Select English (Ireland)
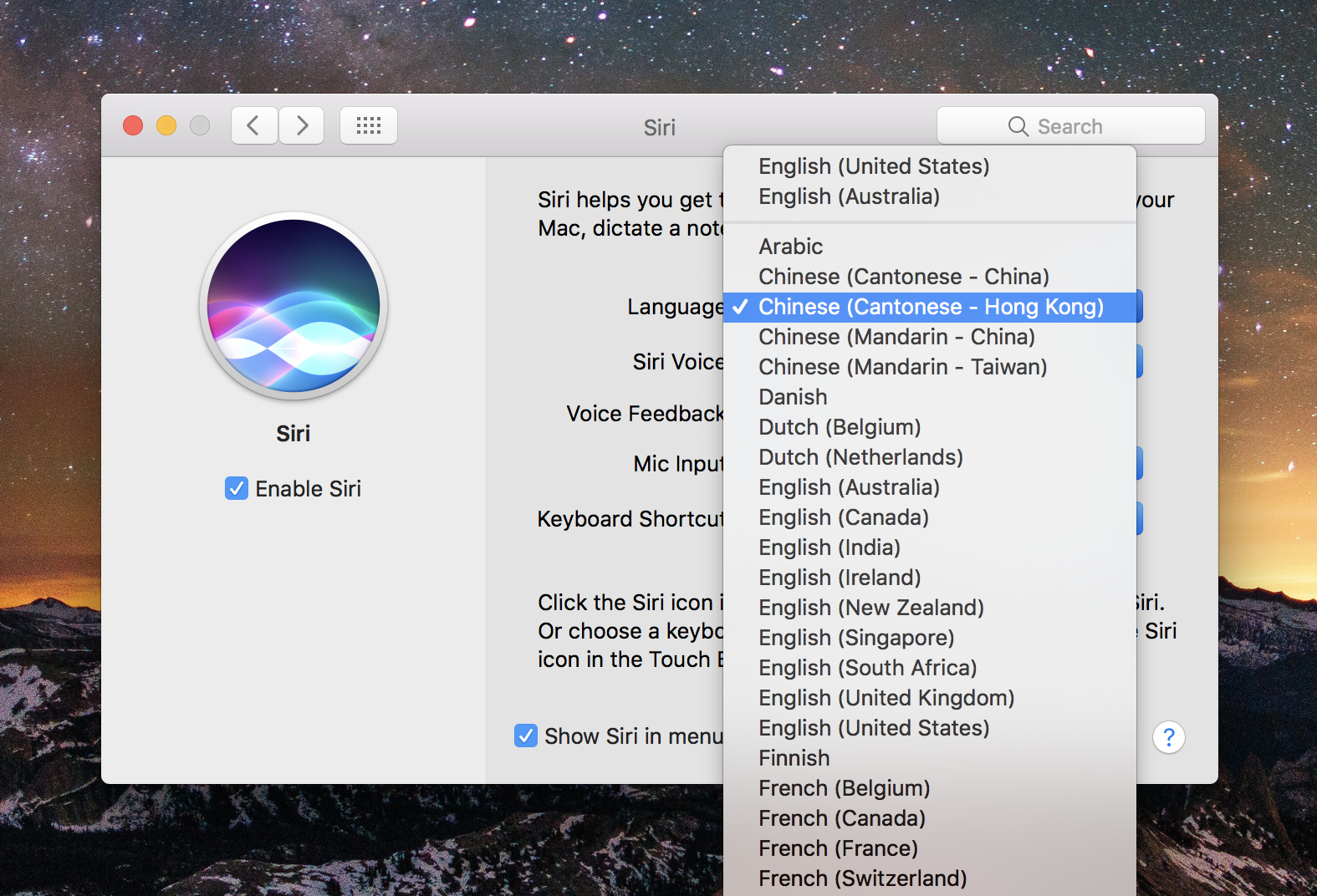 [x=930, y=578]
